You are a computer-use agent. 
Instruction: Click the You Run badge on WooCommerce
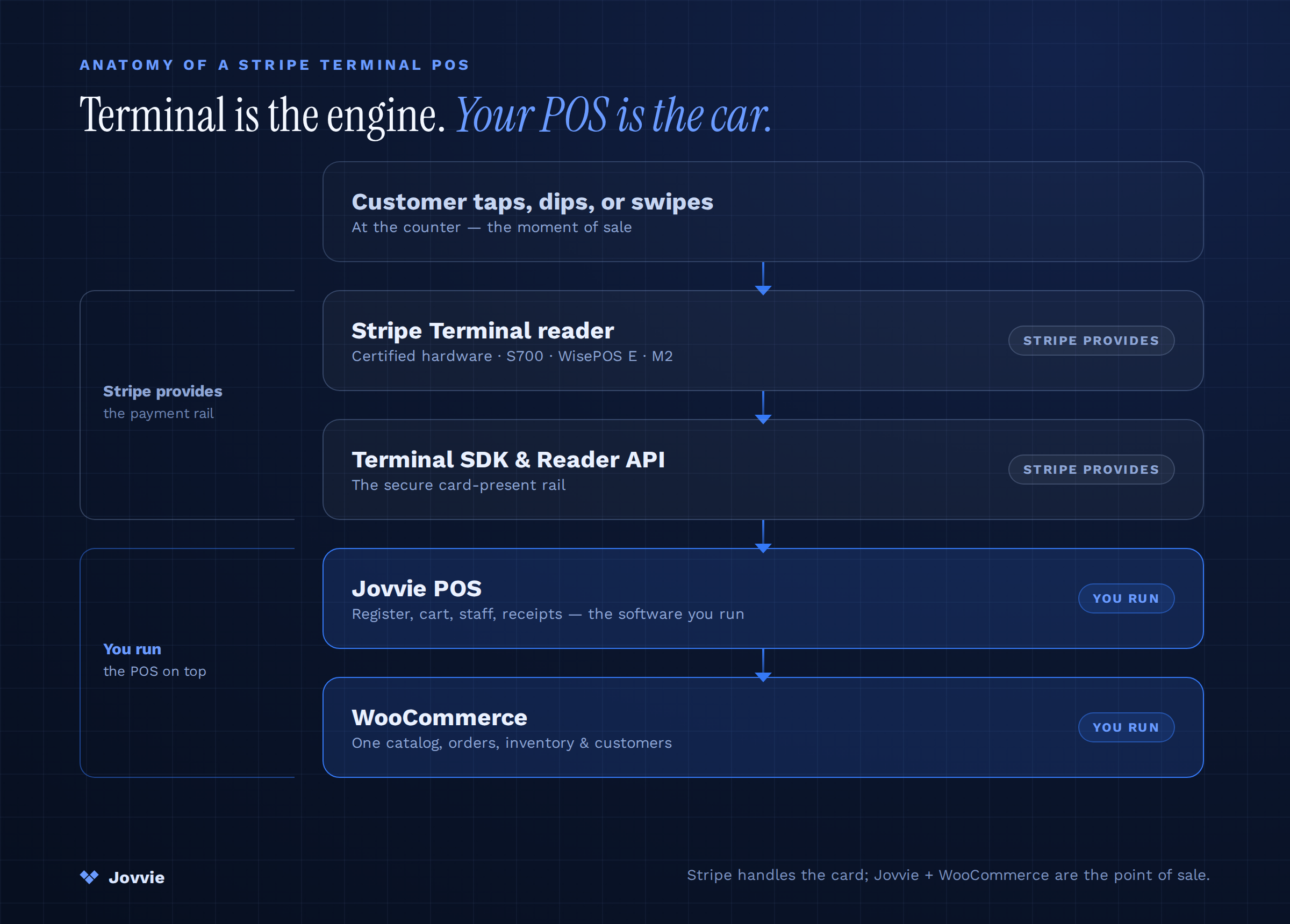point(1126,727)
